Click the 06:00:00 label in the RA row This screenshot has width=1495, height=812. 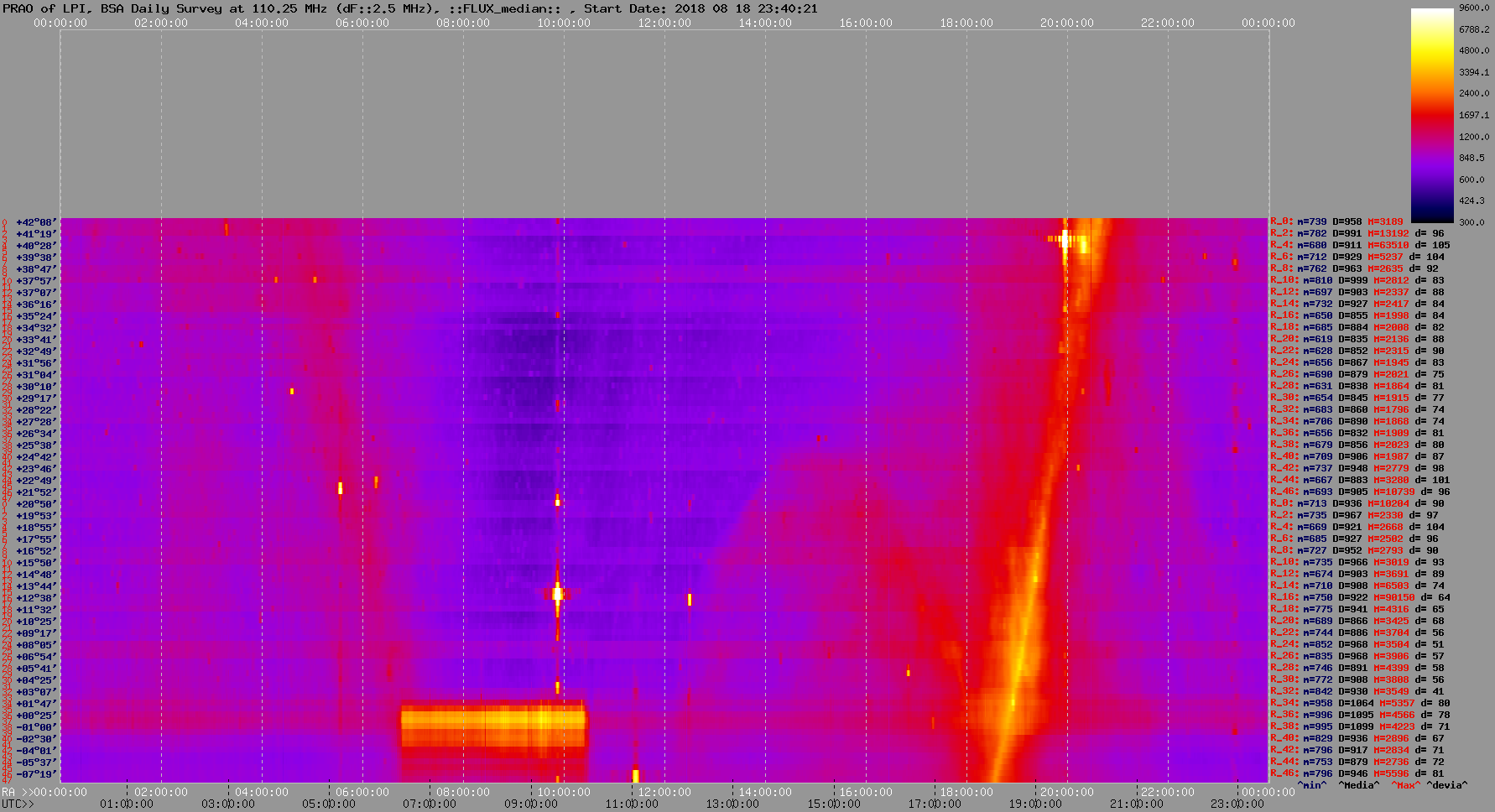coord(362,792)
